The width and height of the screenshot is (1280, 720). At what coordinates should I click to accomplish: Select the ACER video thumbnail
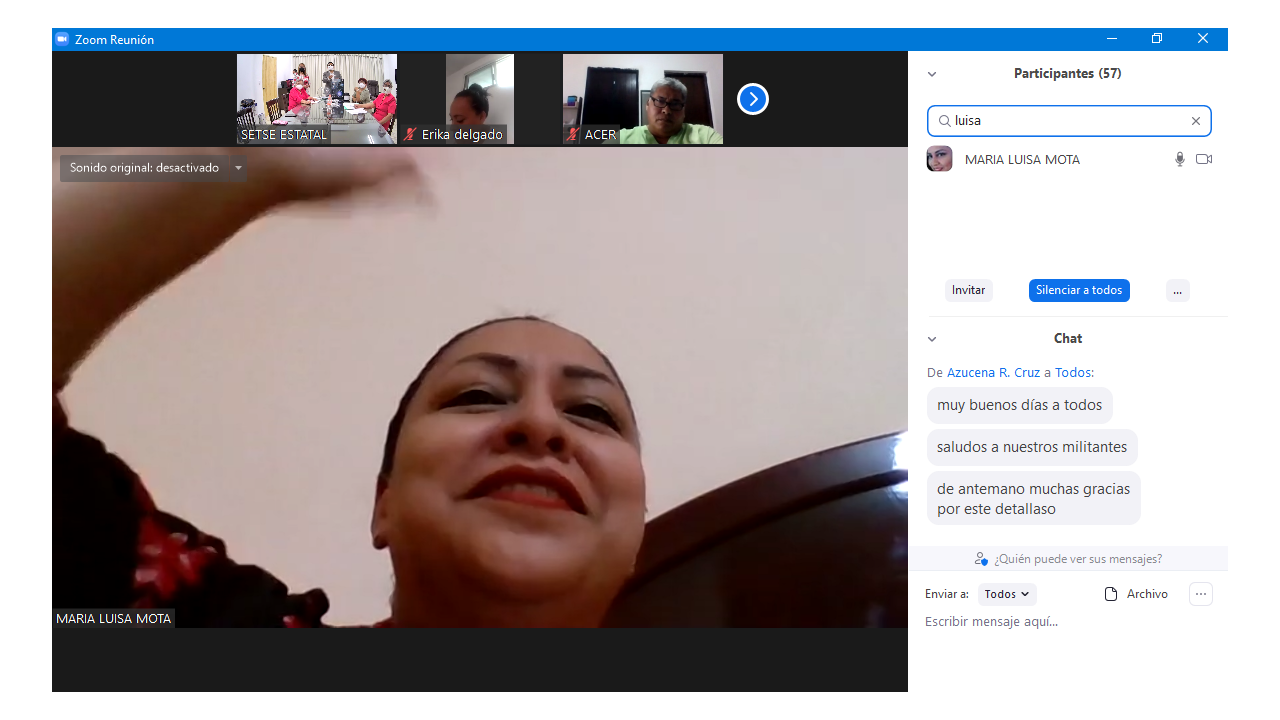(643, 99)
